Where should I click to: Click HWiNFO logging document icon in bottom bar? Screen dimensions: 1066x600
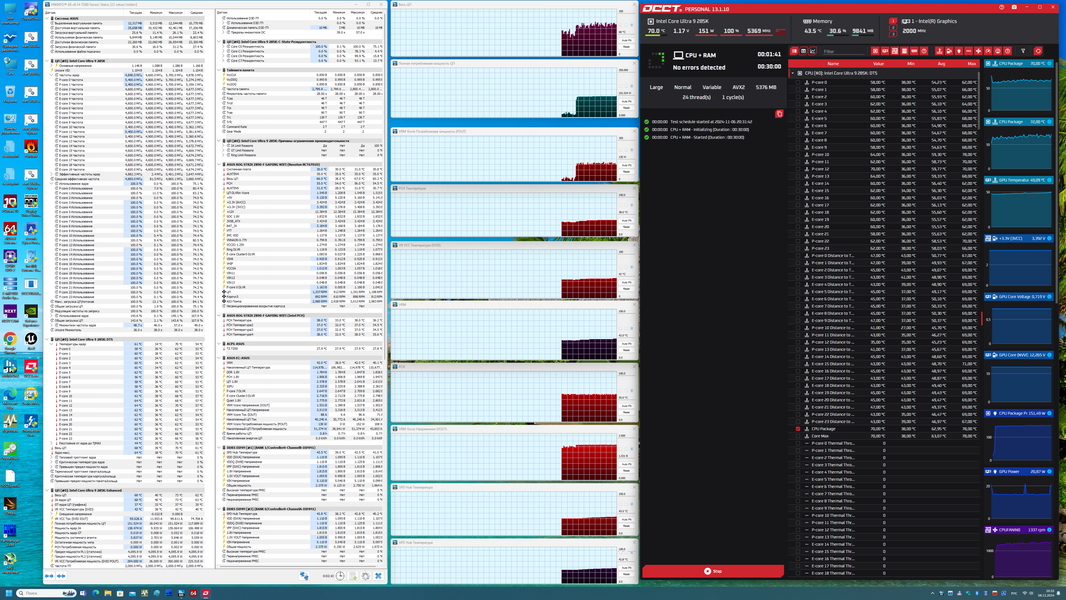point(353,576)
